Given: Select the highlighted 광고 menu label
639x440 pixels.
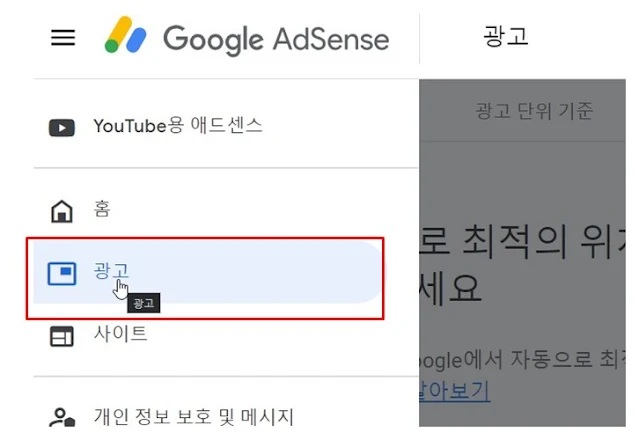Looking at the screenshot, I should click(x=111, y=271).
